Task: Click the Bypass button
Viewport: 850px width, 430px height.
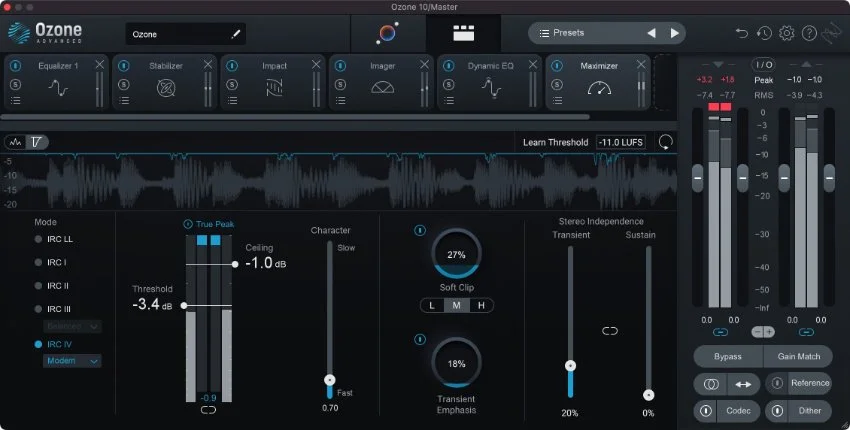Action: pyautogui.click(x=728, y=356)
